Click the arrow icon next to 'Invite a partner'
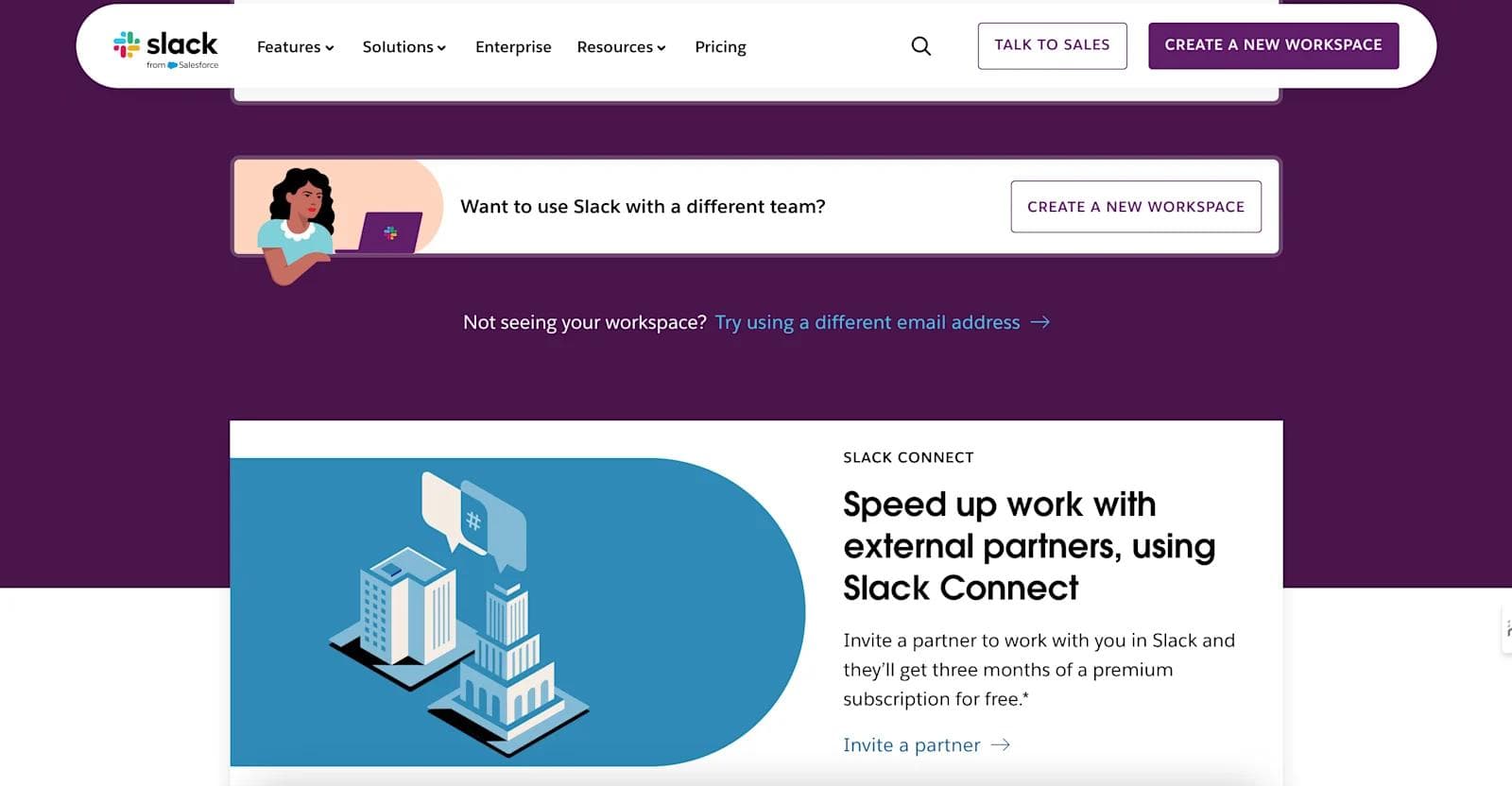 pyautogui.click(x=1002, y=745)
